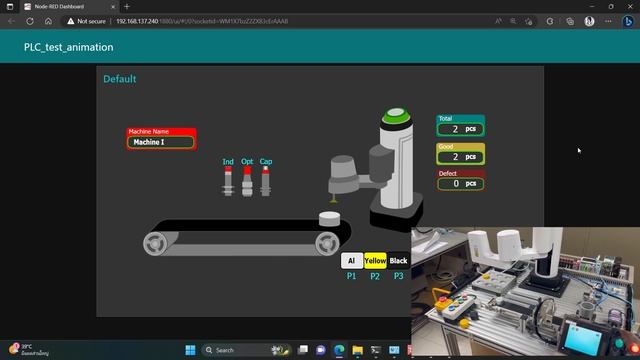640x360 pixels.
Task: Select the Yellow material box
Action: pyautogui.click(x=375, y=261)
